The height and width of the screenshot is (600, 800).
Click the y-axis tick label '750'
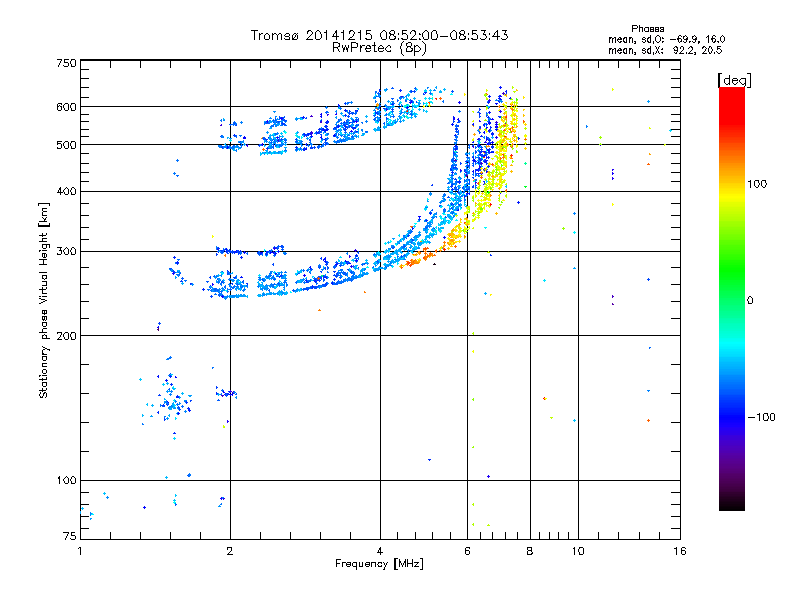[x=67, y=63]
